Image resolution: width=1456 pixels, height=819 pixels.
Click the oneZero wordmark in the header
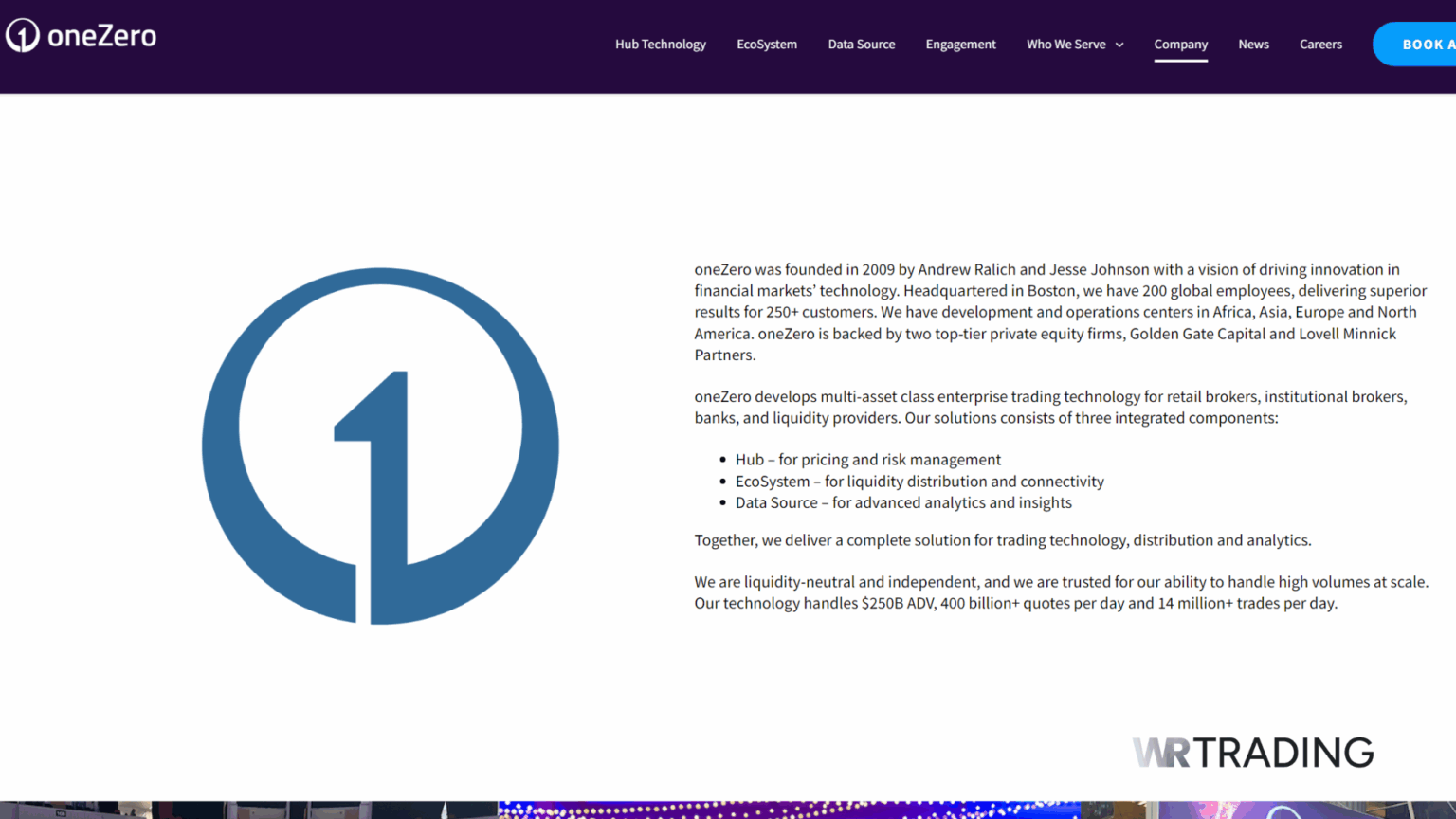pyautogui.click(x=101, y=36)
